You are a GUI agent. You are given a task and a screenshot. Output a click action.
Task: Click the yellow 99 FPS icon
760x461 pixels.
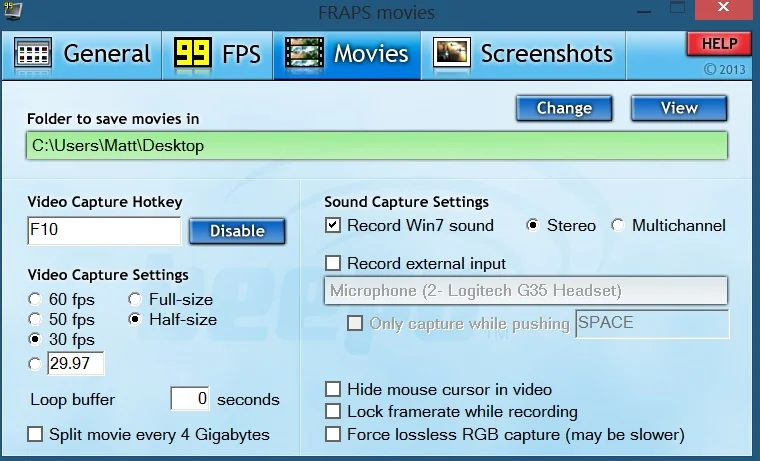coord(192,52)
